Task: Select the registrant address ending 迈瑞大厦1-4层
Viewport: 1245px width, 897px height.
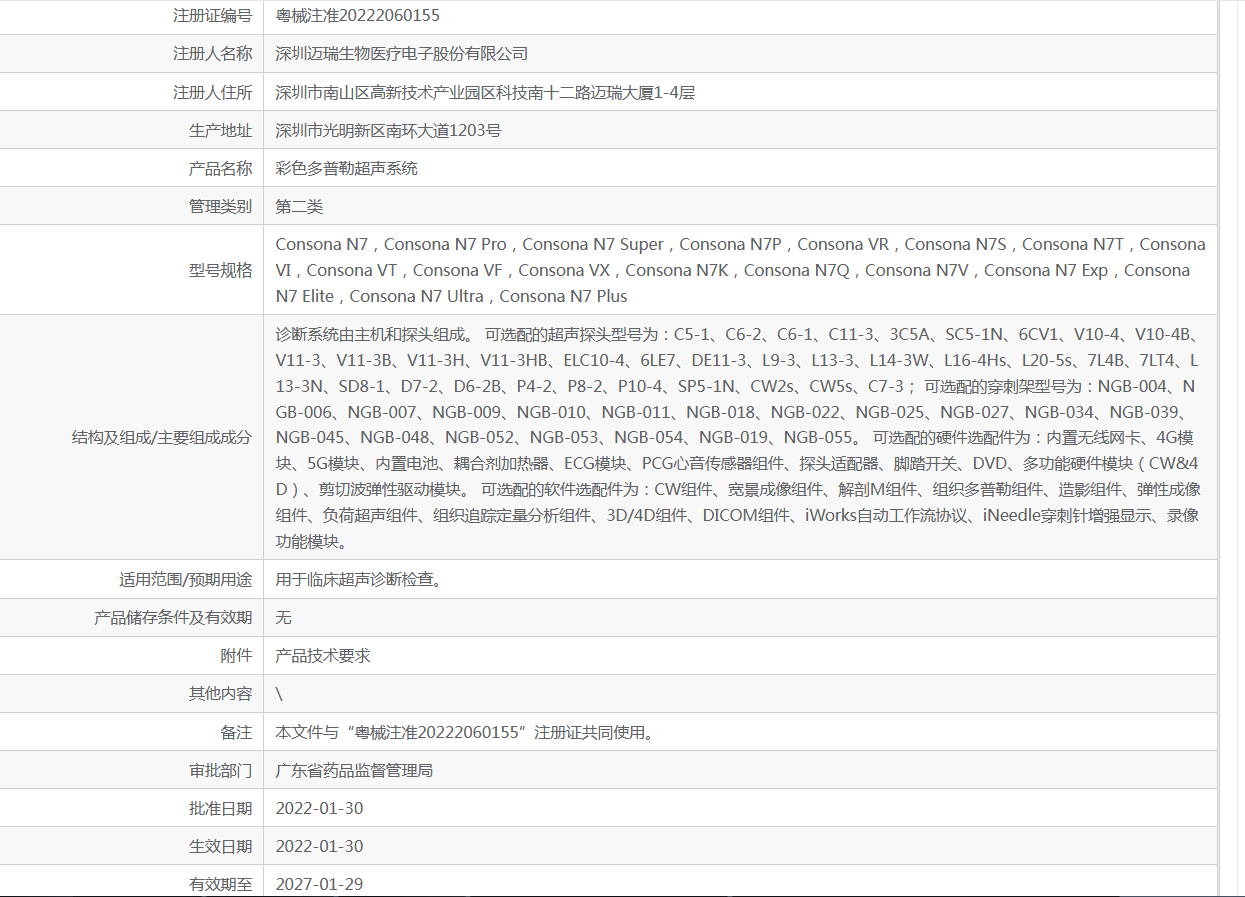Action: pos(485,92)
